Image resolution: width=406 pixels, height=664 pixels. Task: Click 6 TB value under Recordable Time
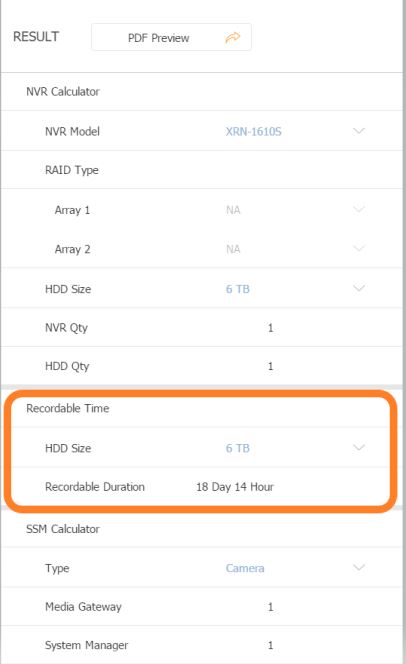point(238,448)
